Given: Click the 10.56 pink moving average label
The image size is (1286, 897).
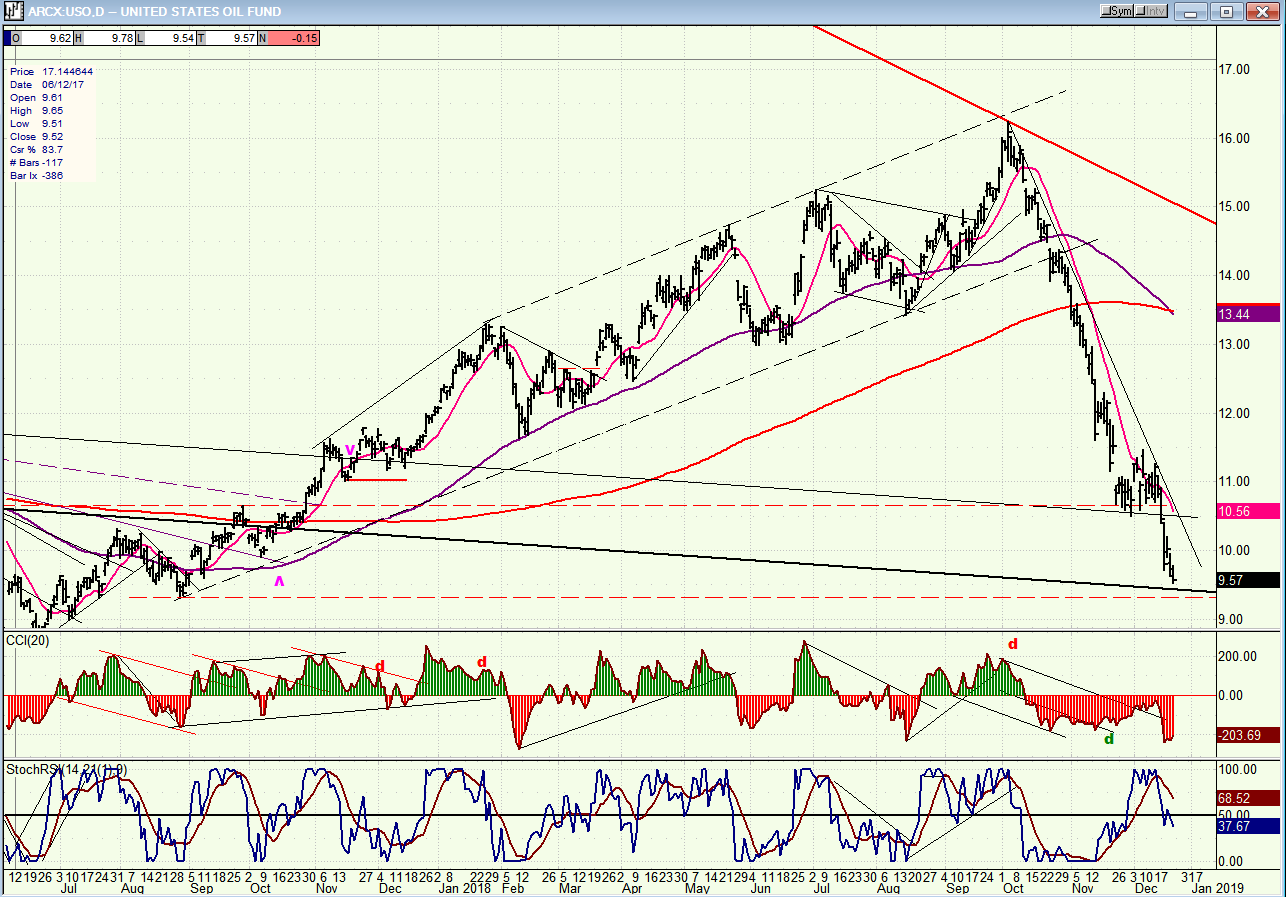Looking at the screenshot, I should (1248, 511).
